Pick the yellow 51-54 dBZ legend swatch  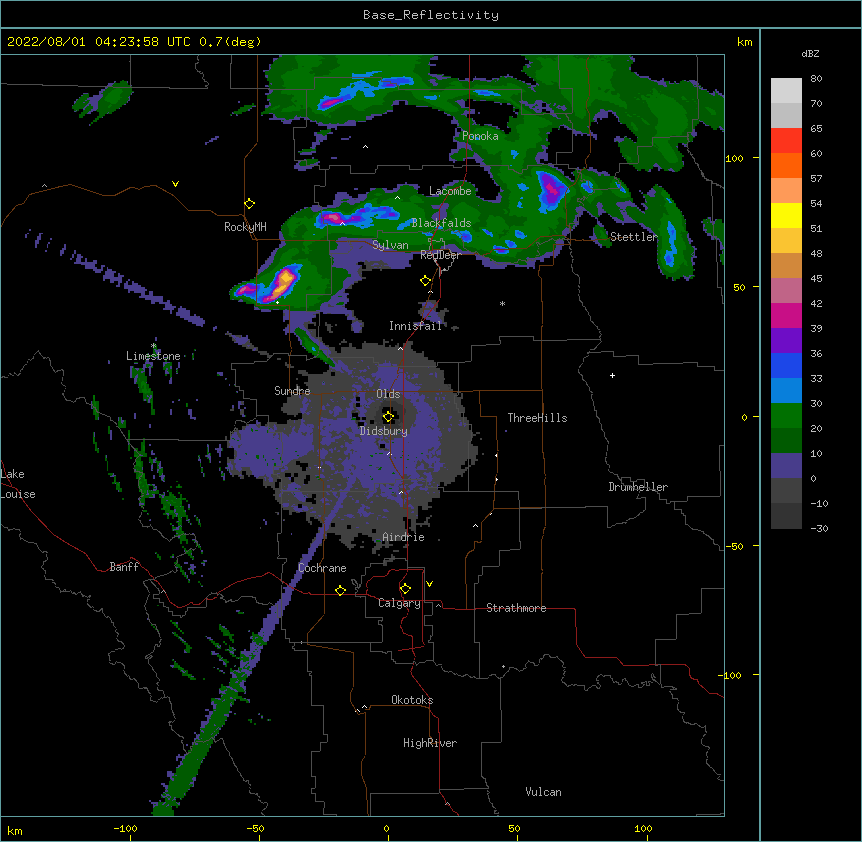tap(786, 215)
